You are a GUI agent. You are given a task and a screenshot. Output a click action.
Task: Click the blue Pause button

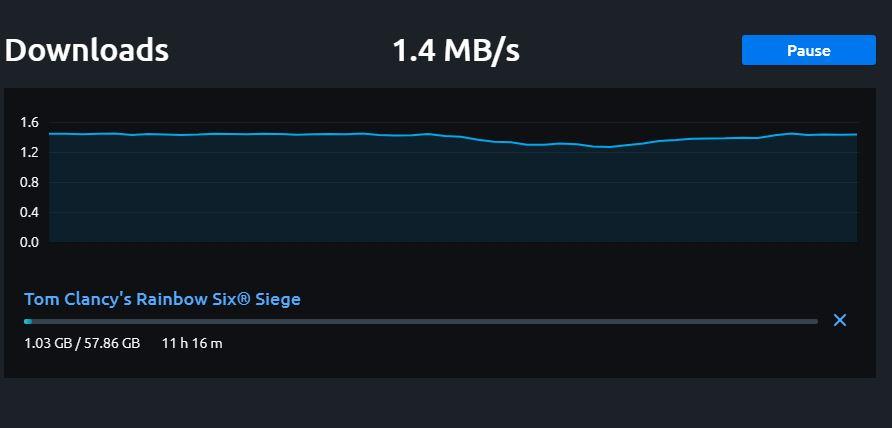pos(808,50)
